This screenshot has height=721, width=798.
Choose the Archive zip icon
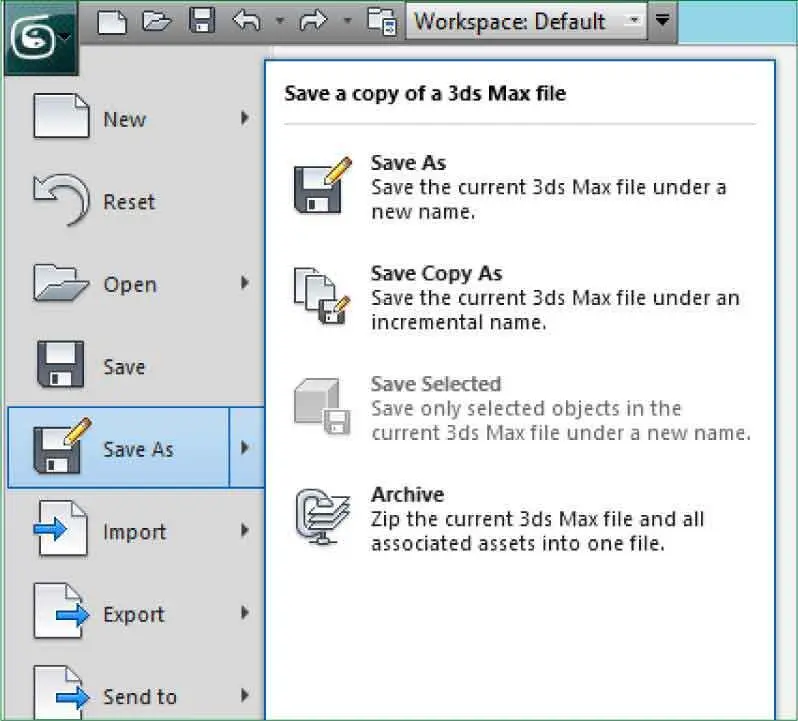click(x=320, y=517)
